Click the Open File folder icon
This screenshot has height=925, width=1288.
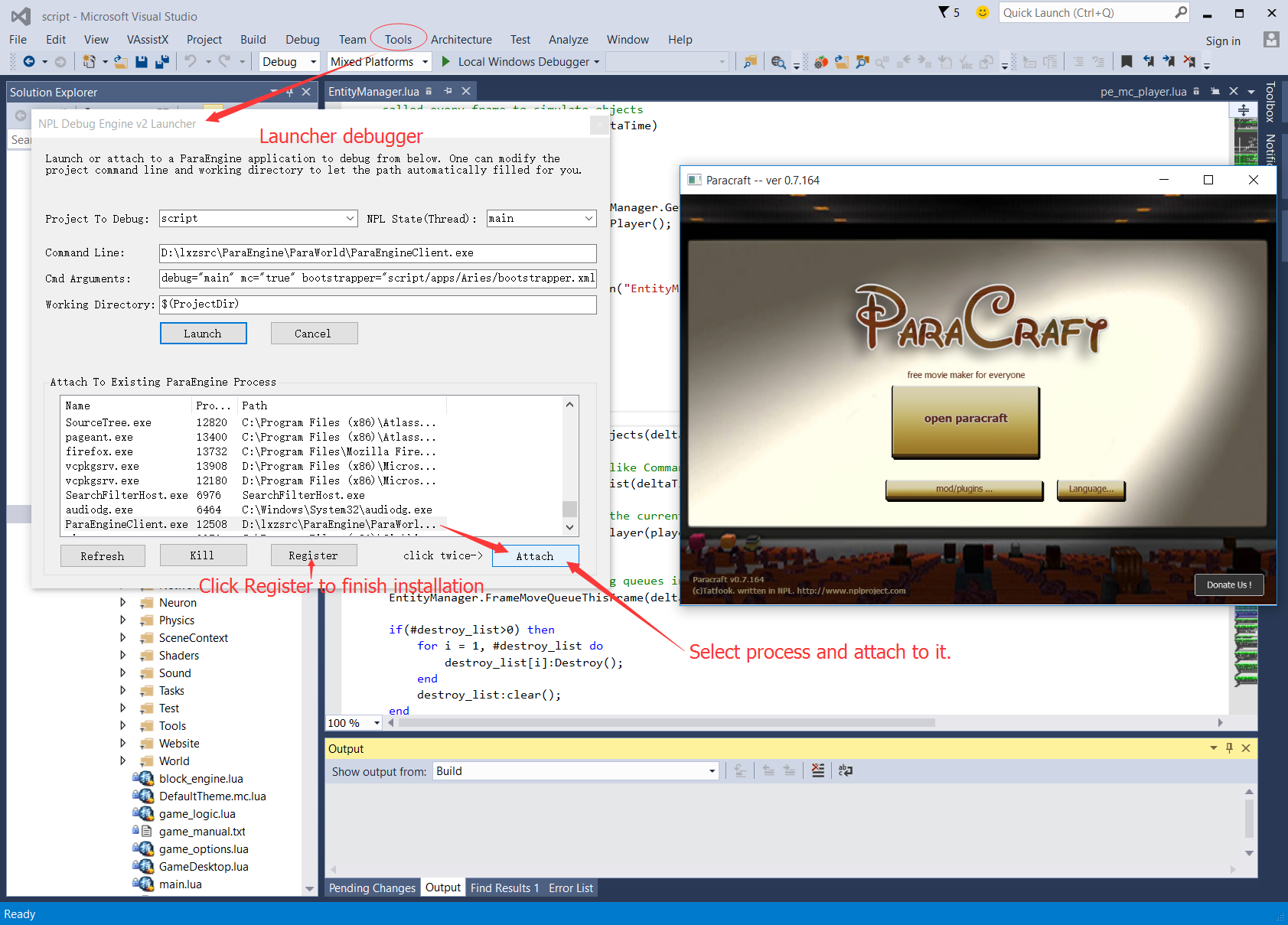coord(120,61)
